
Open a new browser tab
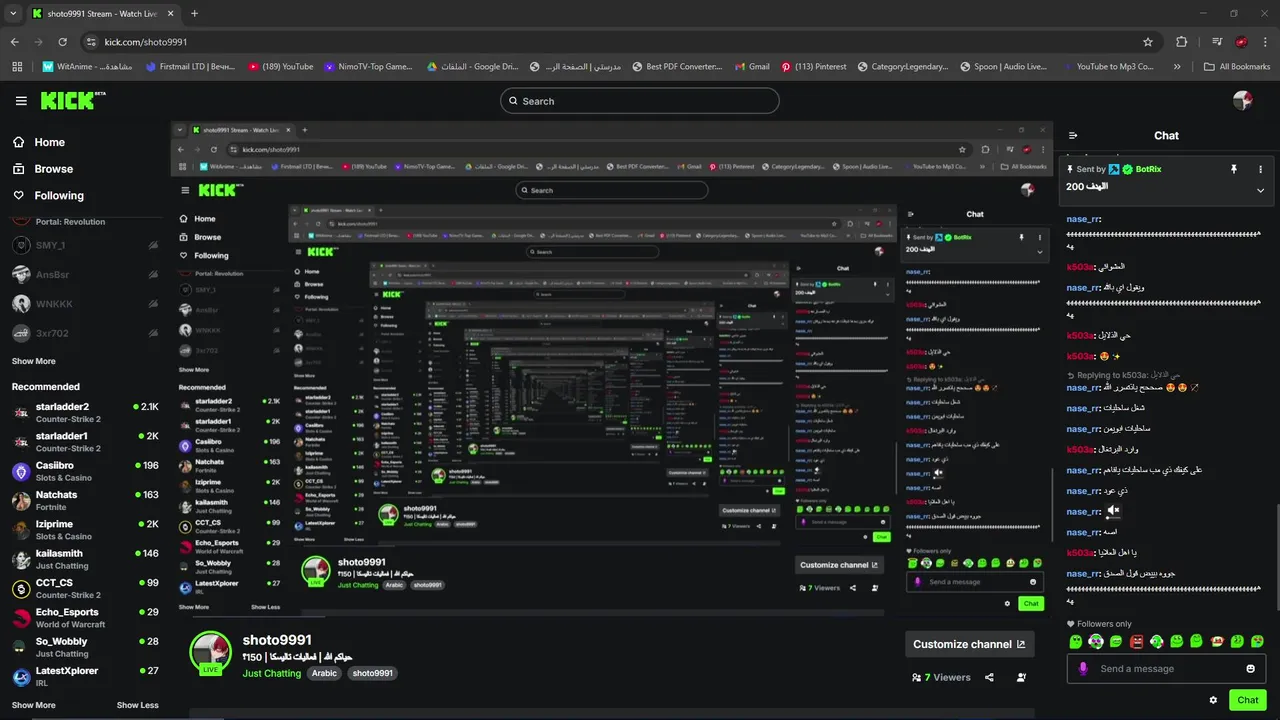tap(194, 14)
